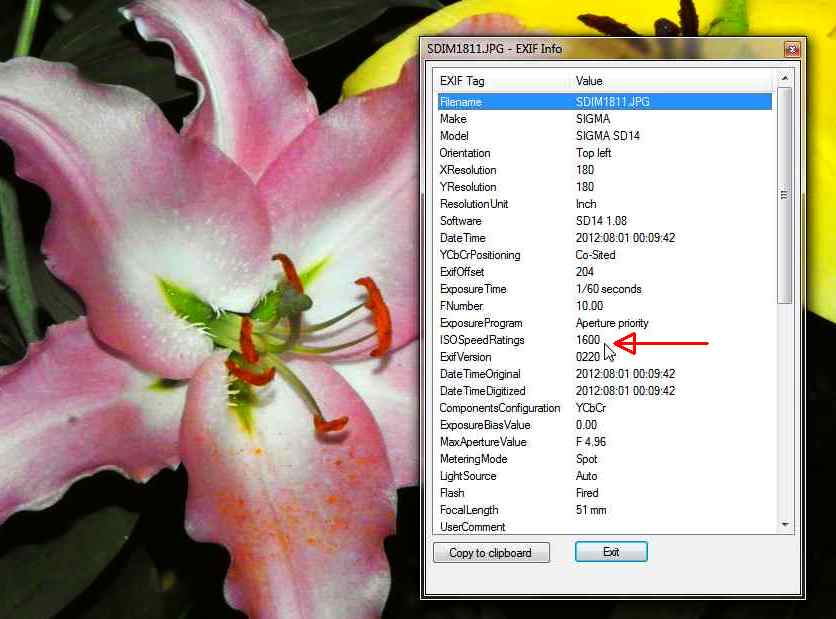This screenshot has width=836, height=619.
Task: Click the SD14 1.08 software value
Action: [601, 221]
